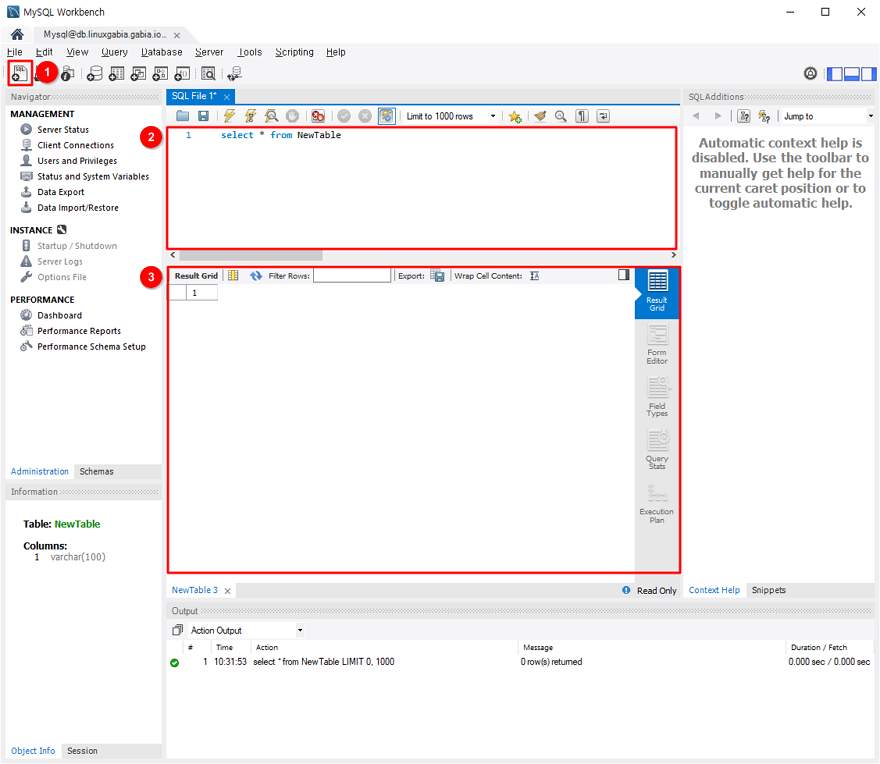This screenshot has height=764, width=880.
Task: Stop the running query
Action: (292, 116)
